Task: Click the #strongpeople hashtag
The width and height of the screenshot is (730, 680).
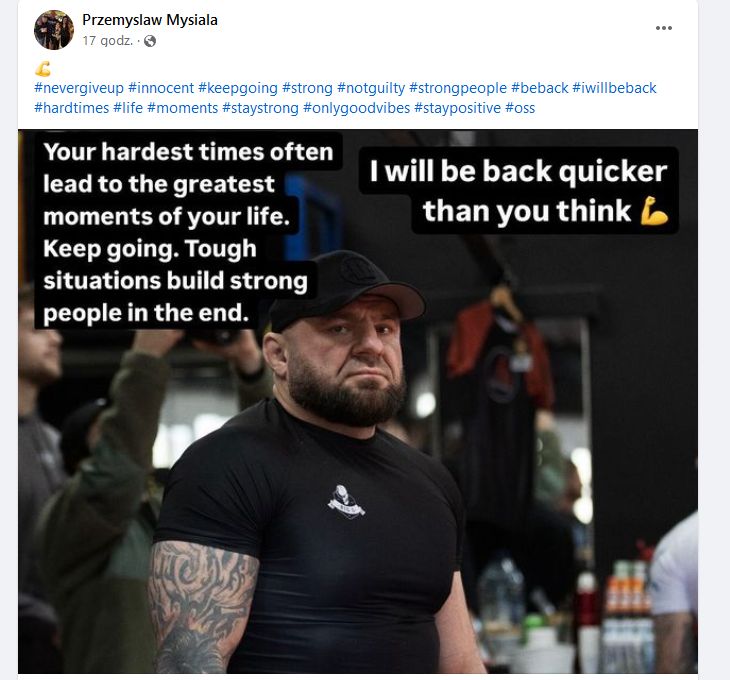Action: [458, 88]
